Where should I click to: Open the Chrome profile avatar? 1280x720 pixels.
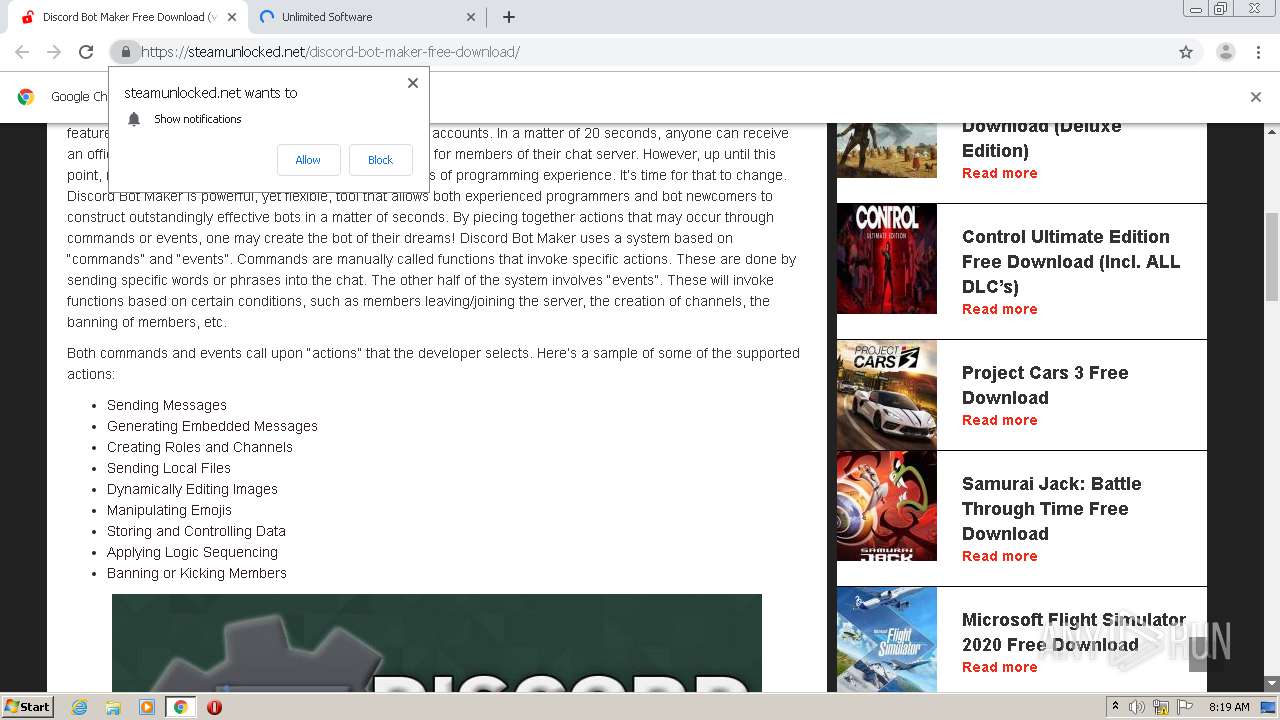pos(1226,52)
